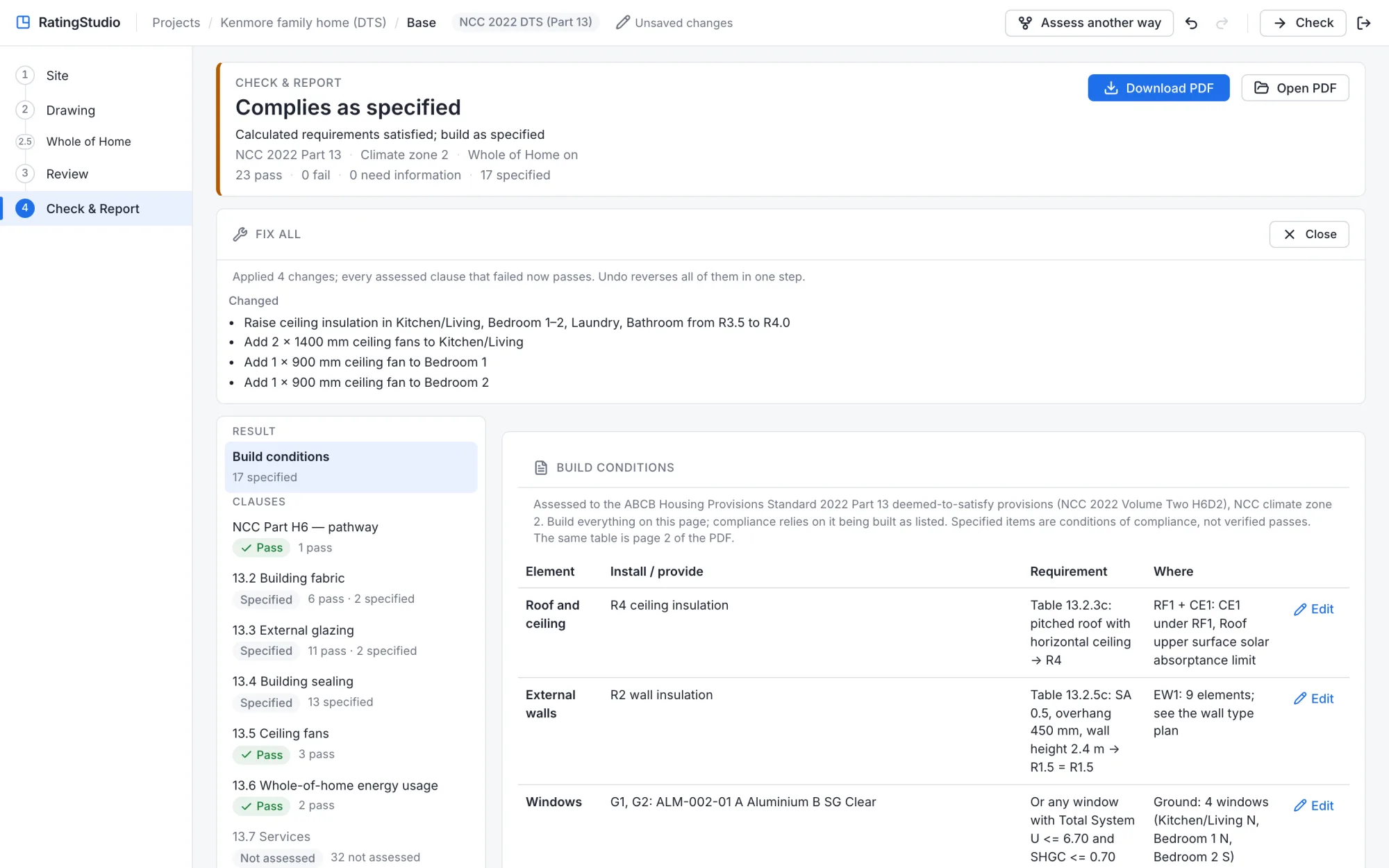Download the PDF report
The height and width of the screenshot is (868, 1389).
click(x=1158, y=88)
